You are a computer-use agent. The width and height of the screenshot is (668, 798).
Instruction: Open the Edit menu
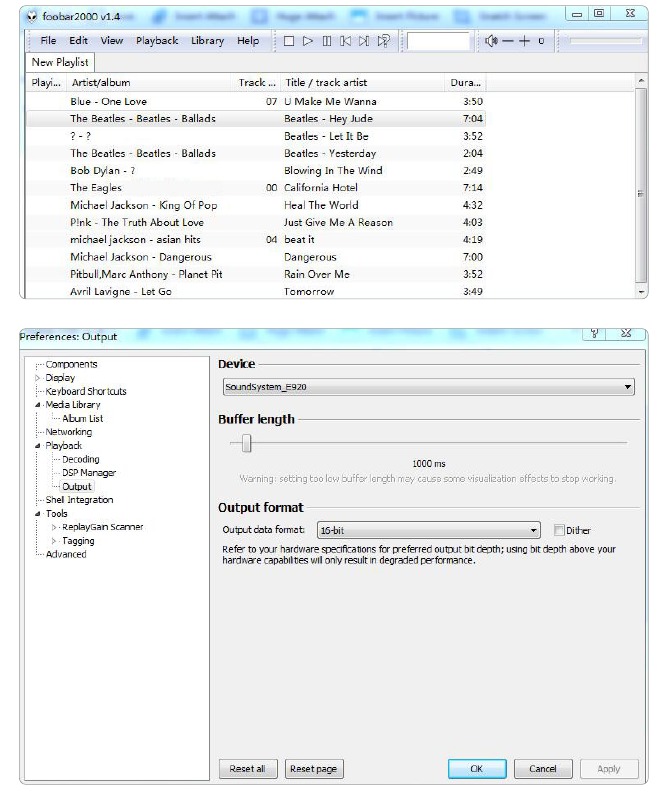point(78,41)
